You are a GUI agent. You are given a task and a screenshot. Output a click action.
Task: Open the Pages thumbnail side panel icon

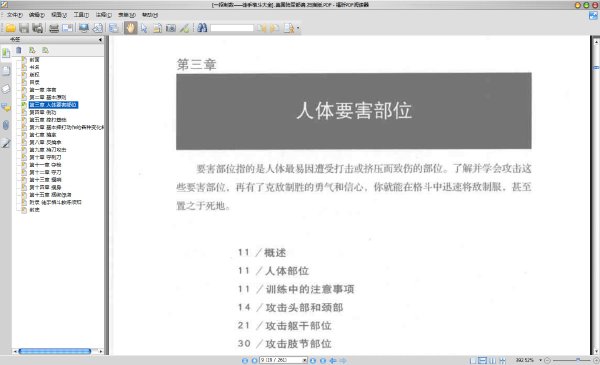pyautogui.click(x=6, y=71)
